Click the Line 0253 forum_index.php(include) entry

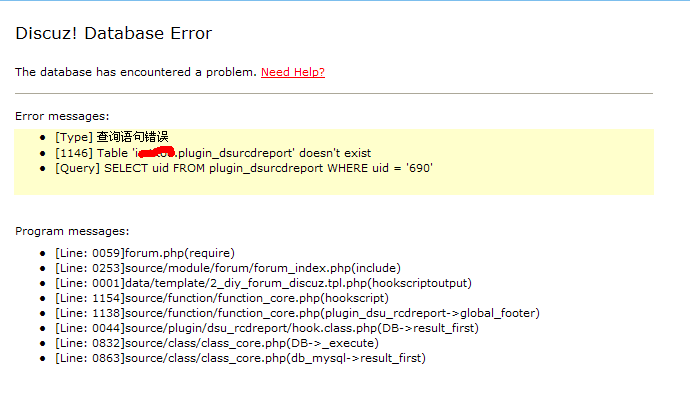[228, 268]
